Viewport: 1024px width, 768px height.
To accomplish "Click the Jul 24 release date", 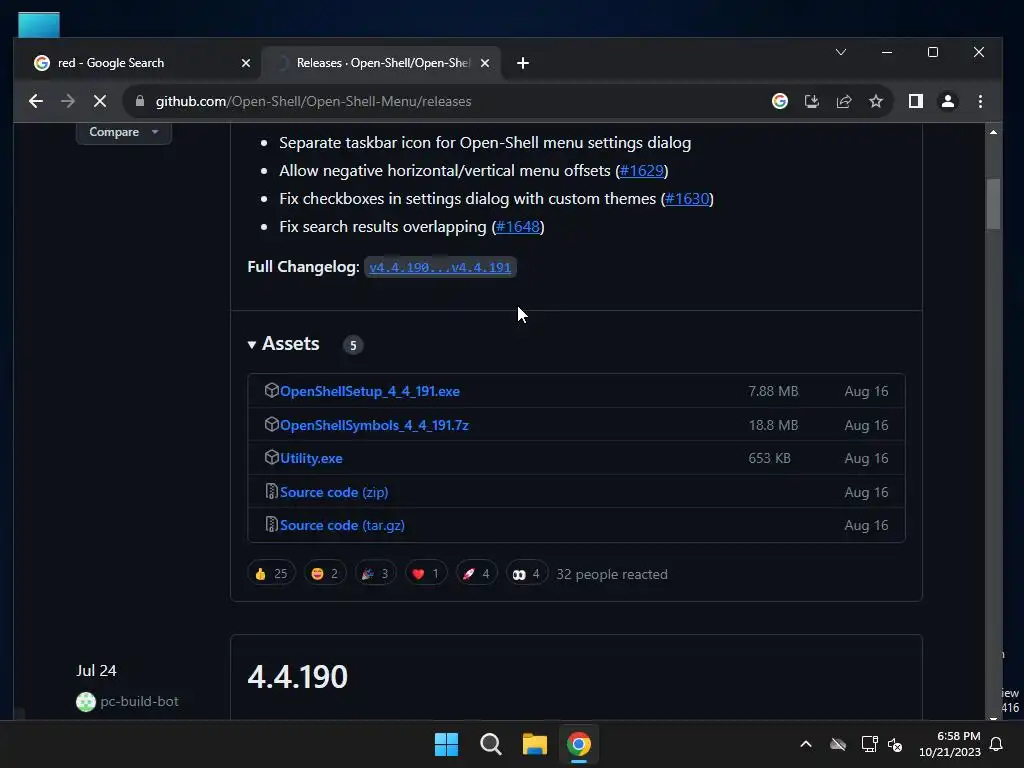I will point(96,671).
